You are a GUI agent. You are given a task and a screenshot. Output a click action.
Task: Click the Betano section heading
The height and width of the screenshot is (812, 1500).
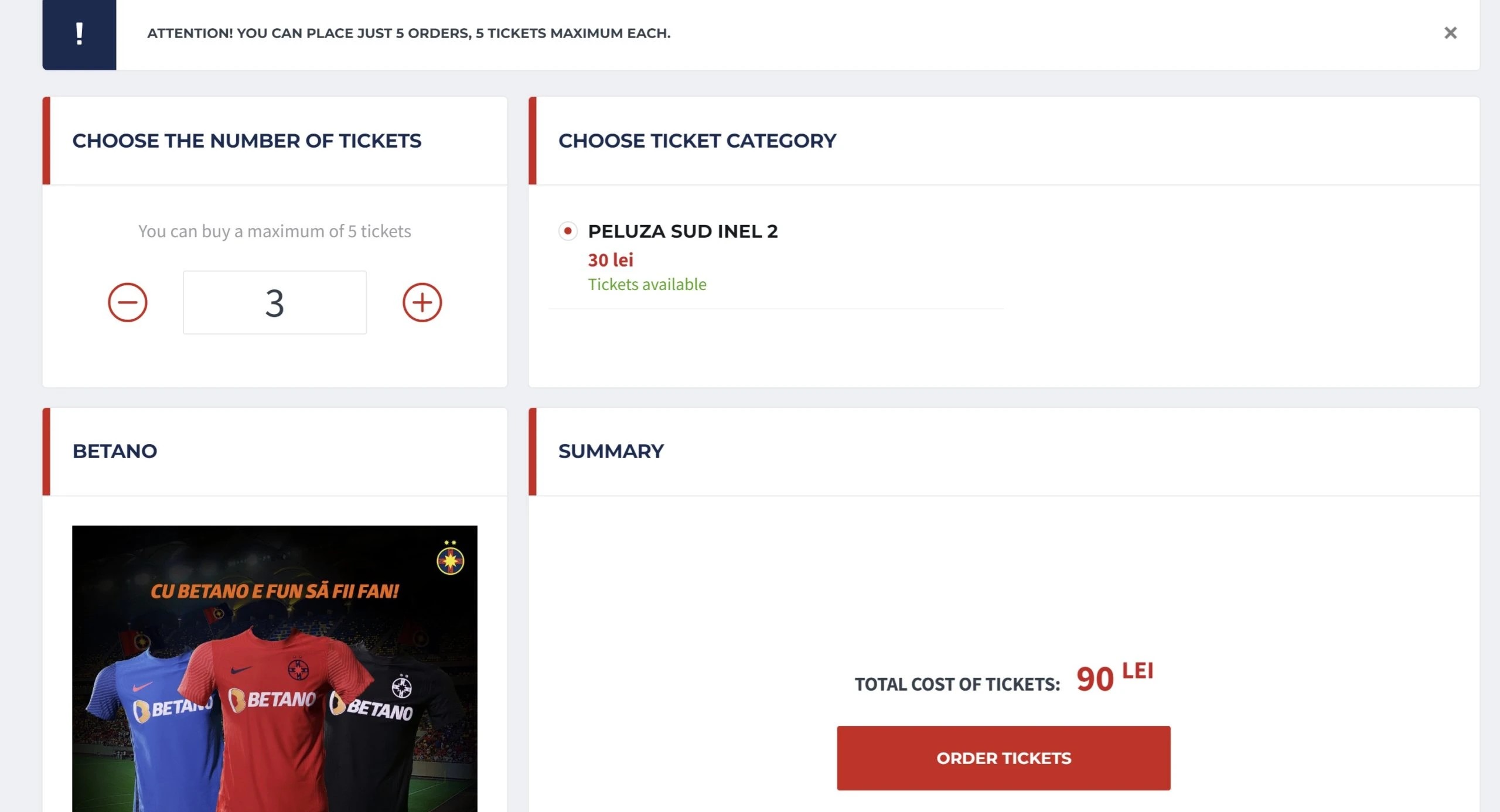click(x=114, y=451)
